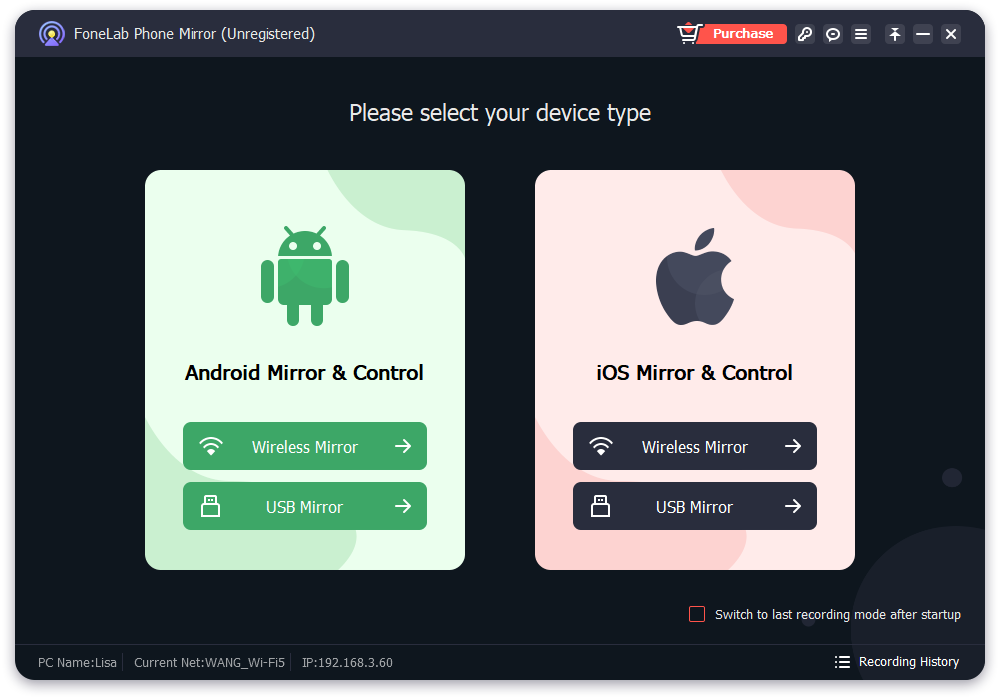The height and width of the screenshot is (700, 1000).
Task: Start iOS Wireless Mirror
Action: tap(695, 446)
